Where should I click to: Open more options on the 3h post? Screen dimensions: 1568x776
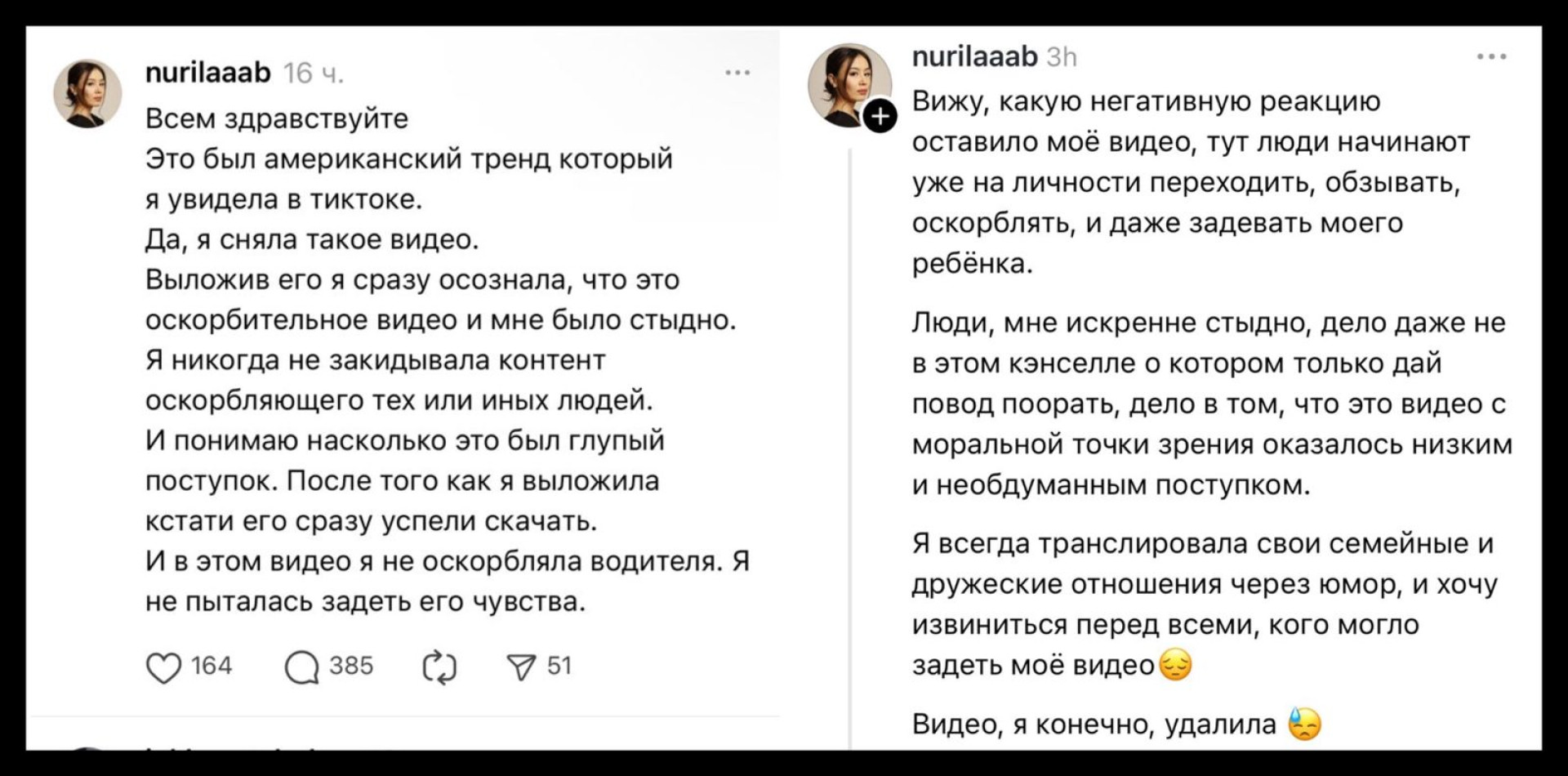1491,57
